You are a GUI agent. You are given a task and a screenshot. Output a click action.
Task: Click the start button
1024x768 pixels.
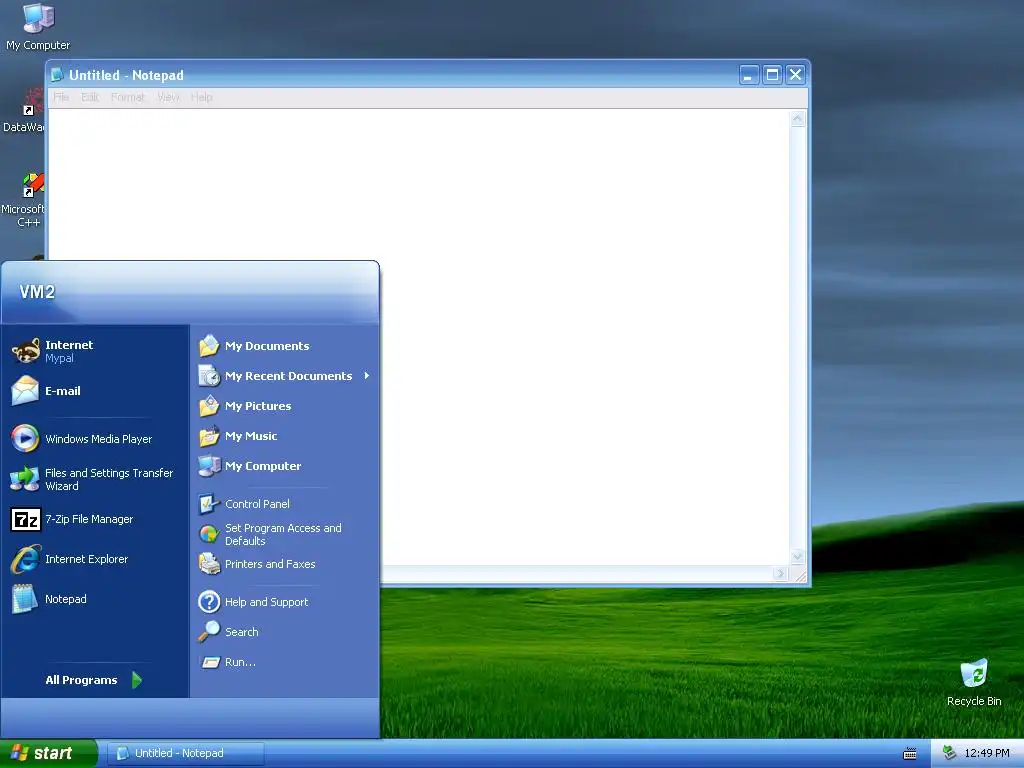[49, 753]
